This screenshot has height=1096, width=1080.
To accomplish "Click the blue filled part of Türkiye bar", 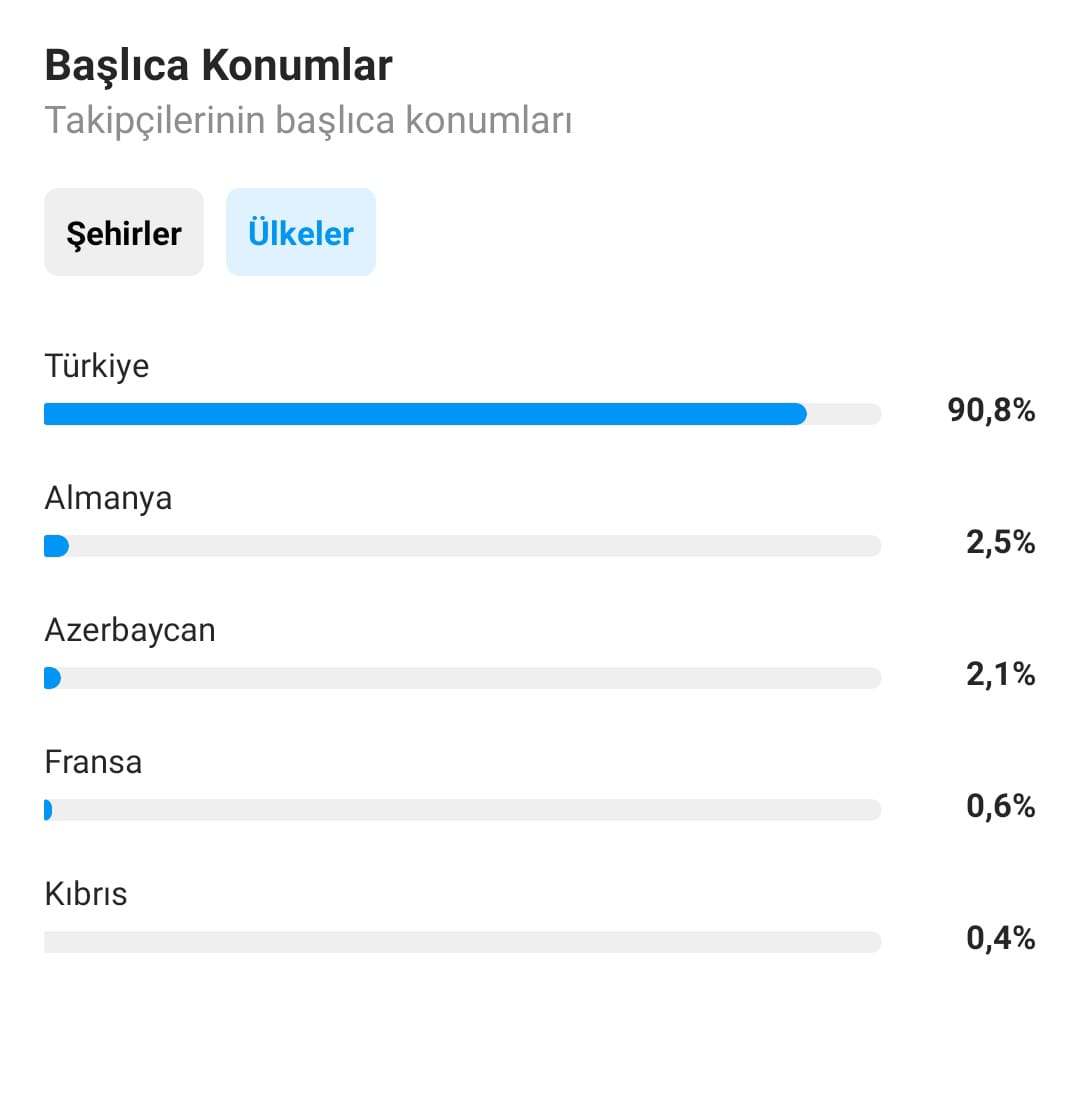I will point(425,414).
